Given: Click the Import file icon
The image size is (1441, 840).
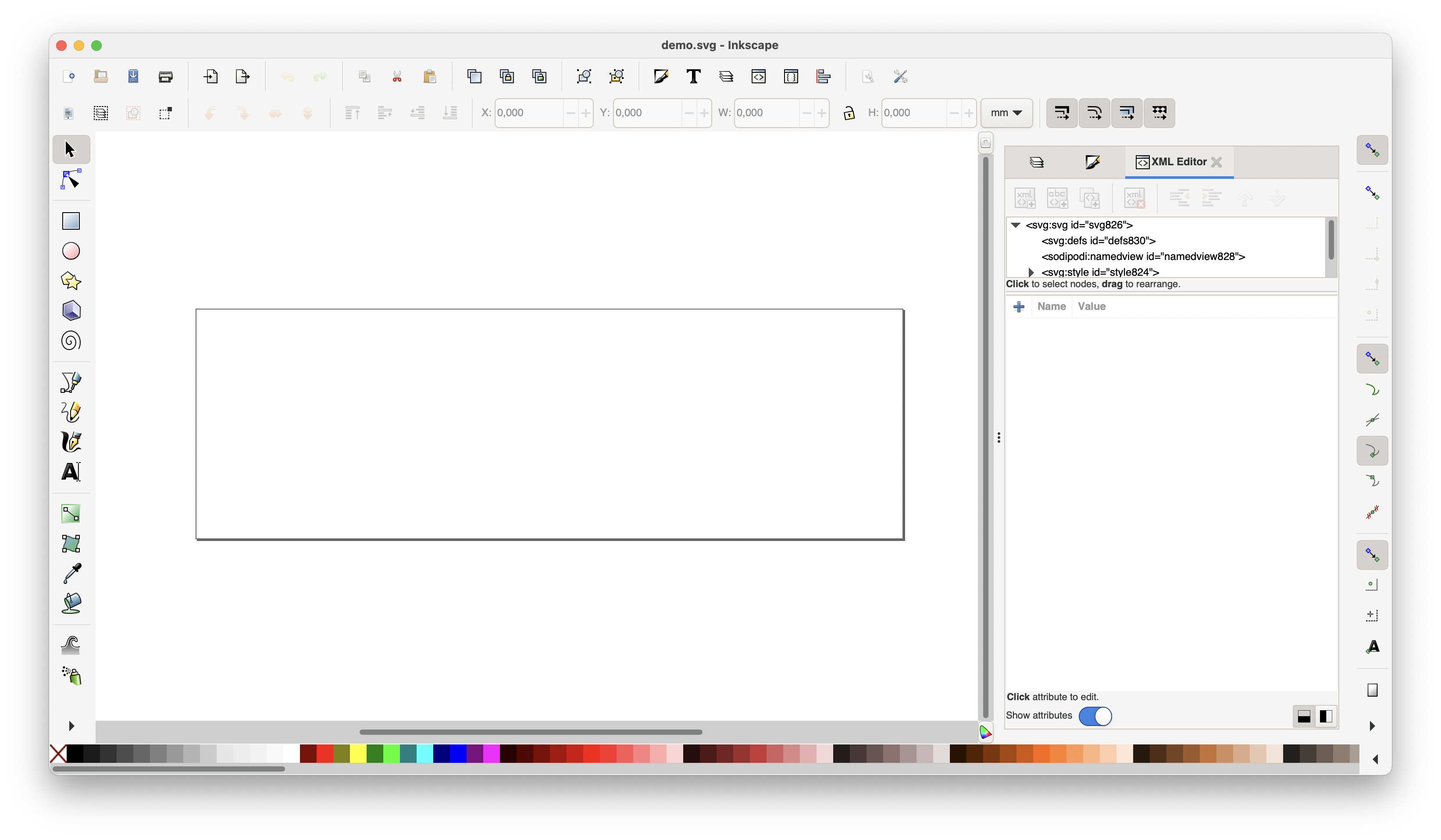Looking at the screenshot, I should tap(210, 77).
